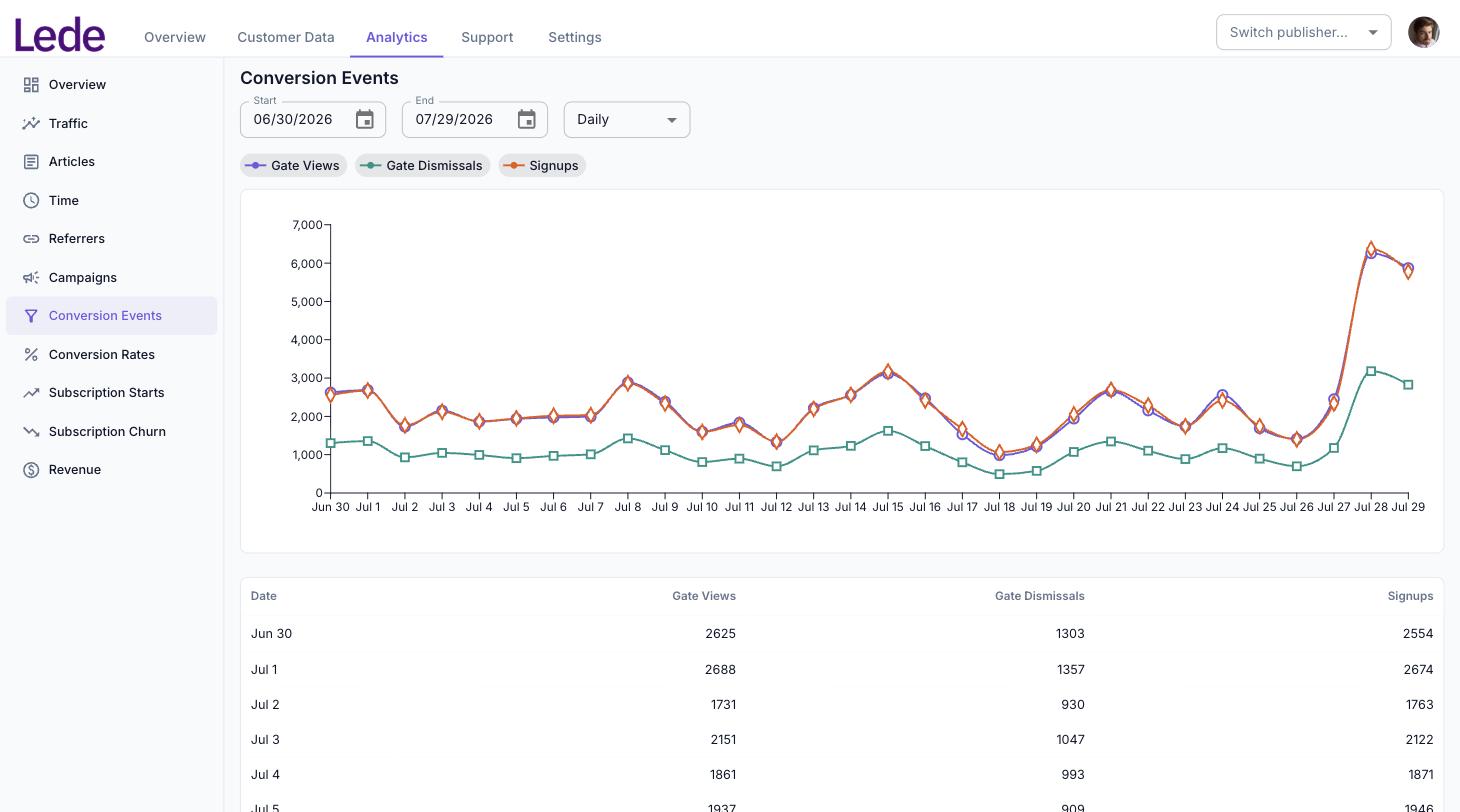
Task: Open Articles in the sidebar
Action: pos(112,162)
